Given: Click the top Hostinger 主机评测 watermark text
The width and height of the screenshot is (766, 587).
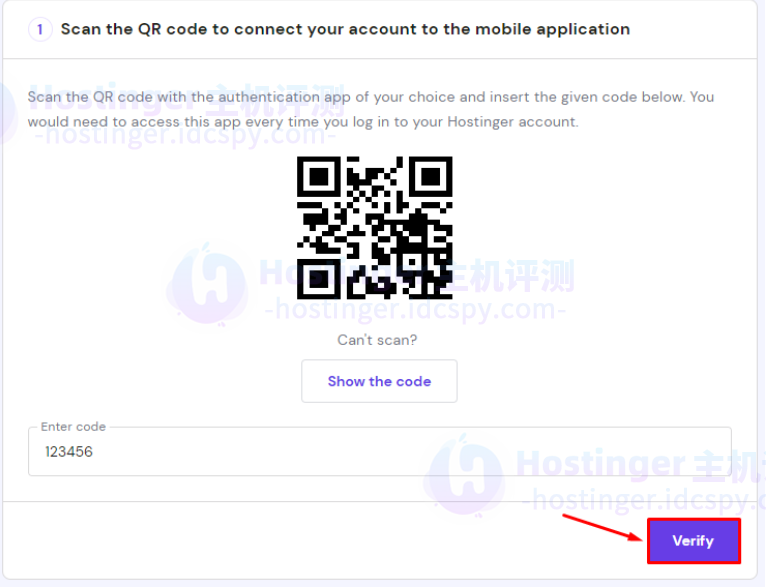Looking at the screenshot, I should (187, 100).
